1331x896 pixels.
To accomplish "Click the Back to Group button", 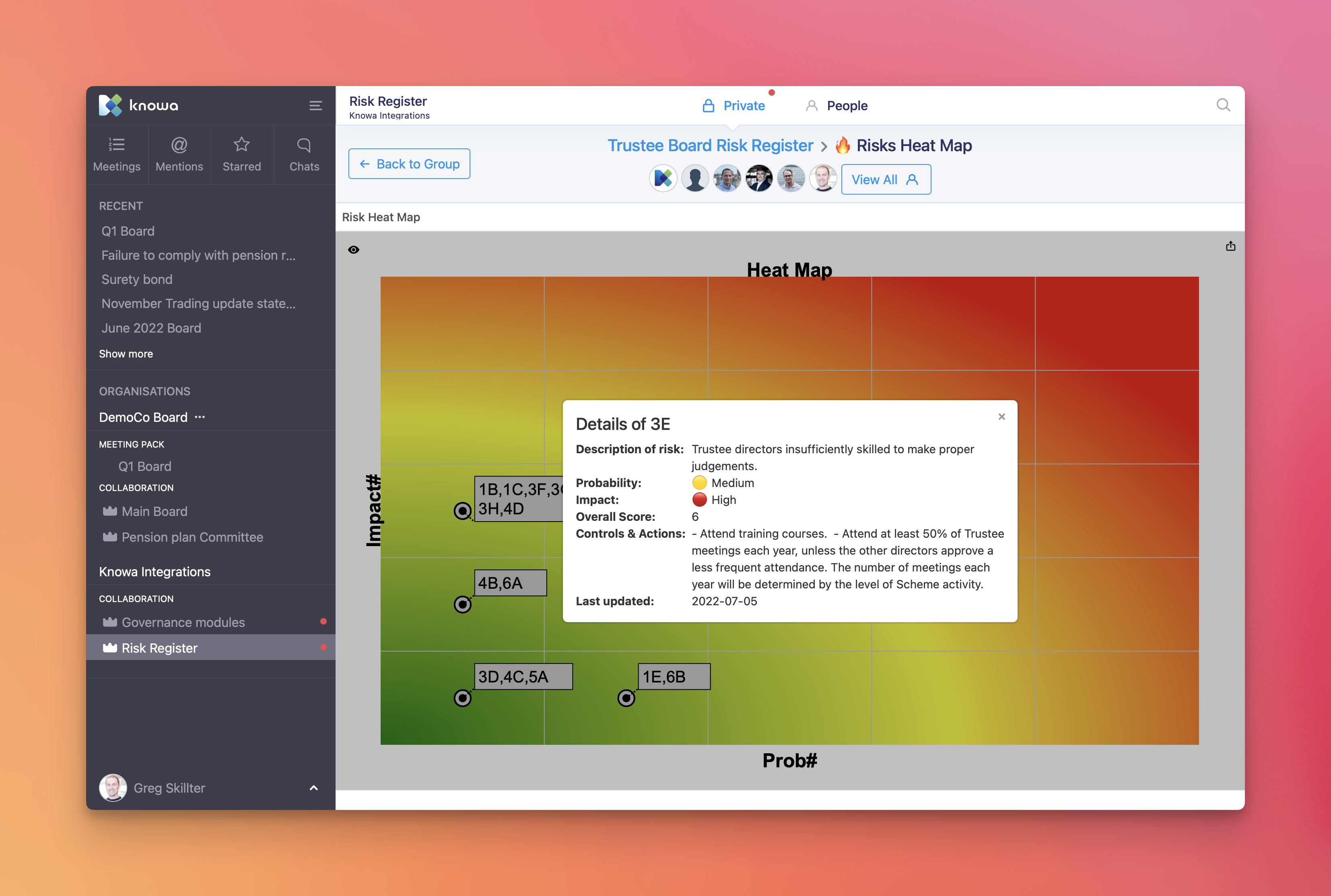I will point(409,163).
